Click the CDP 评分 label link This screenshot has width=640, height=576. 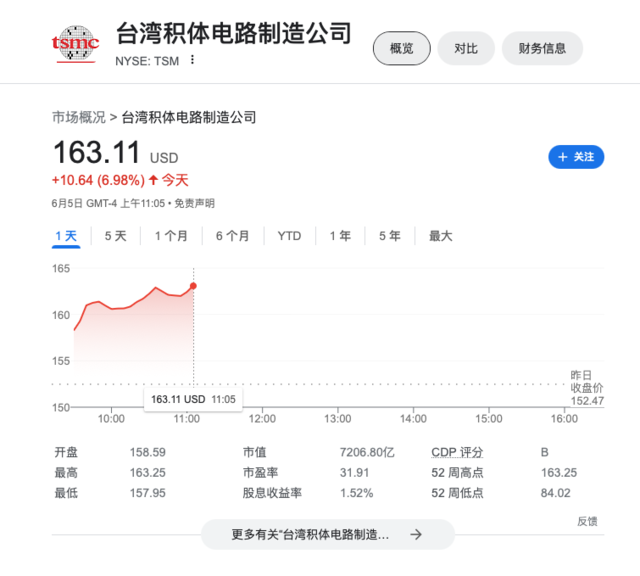click(457, 452)
